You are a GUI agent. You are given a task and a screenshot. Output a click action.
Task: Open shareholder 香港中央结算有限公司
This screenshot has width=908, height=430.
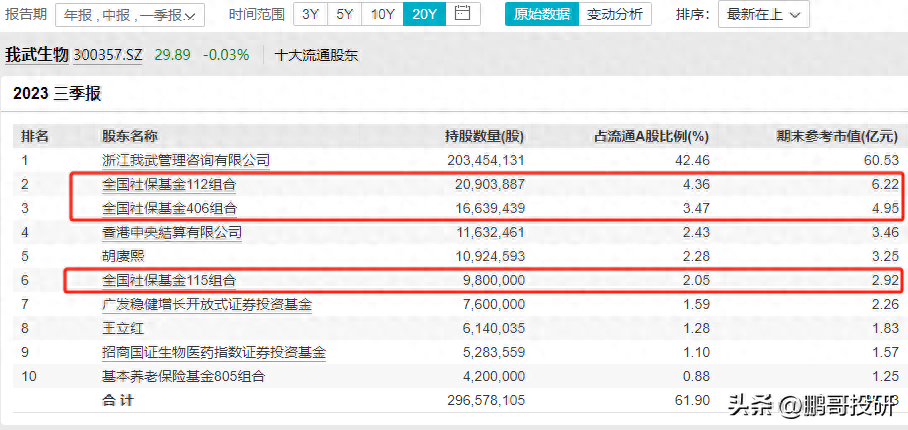click(x=171, y=233)
